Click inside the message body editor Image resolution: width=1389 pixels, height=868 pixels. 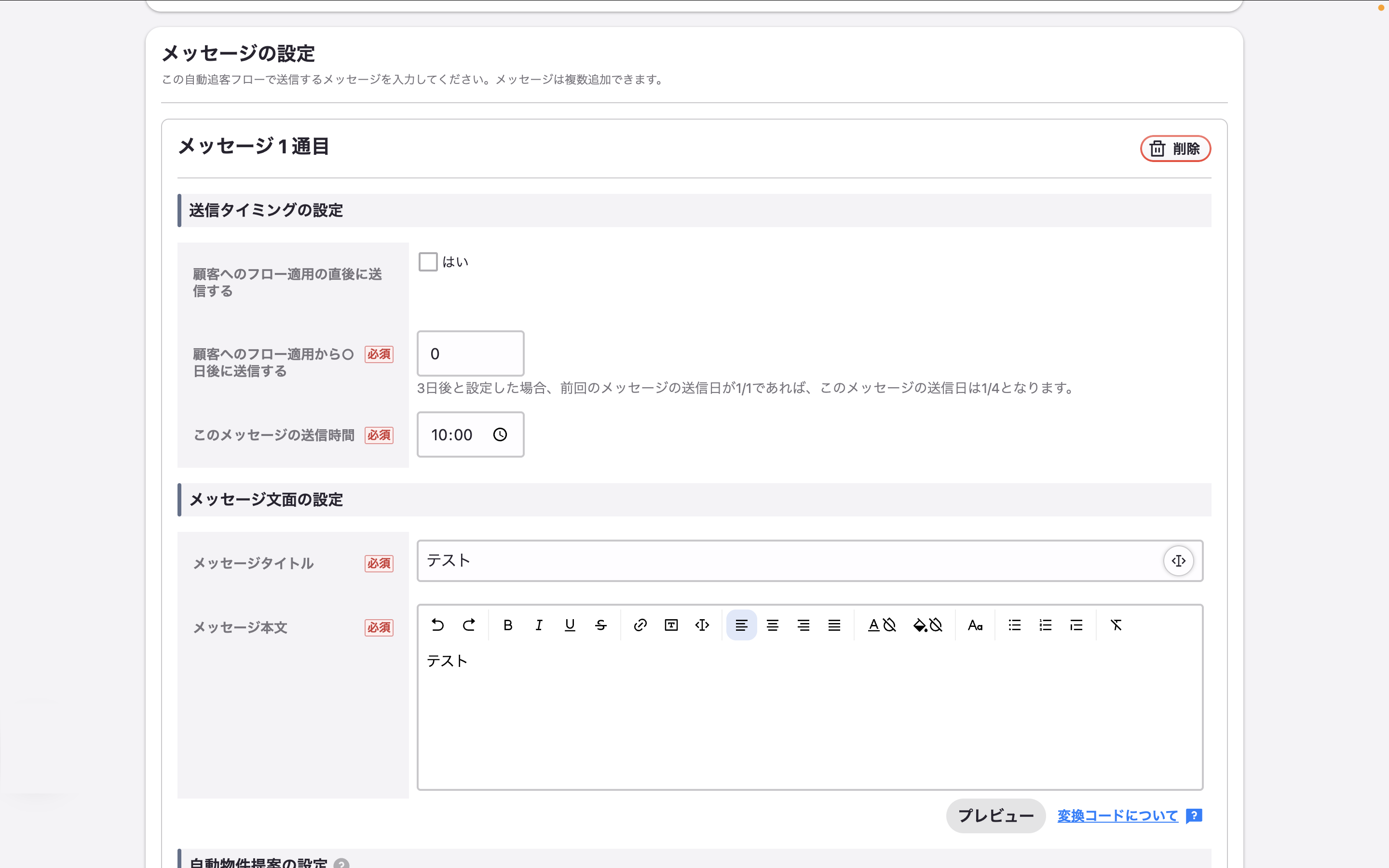(809, 718)
